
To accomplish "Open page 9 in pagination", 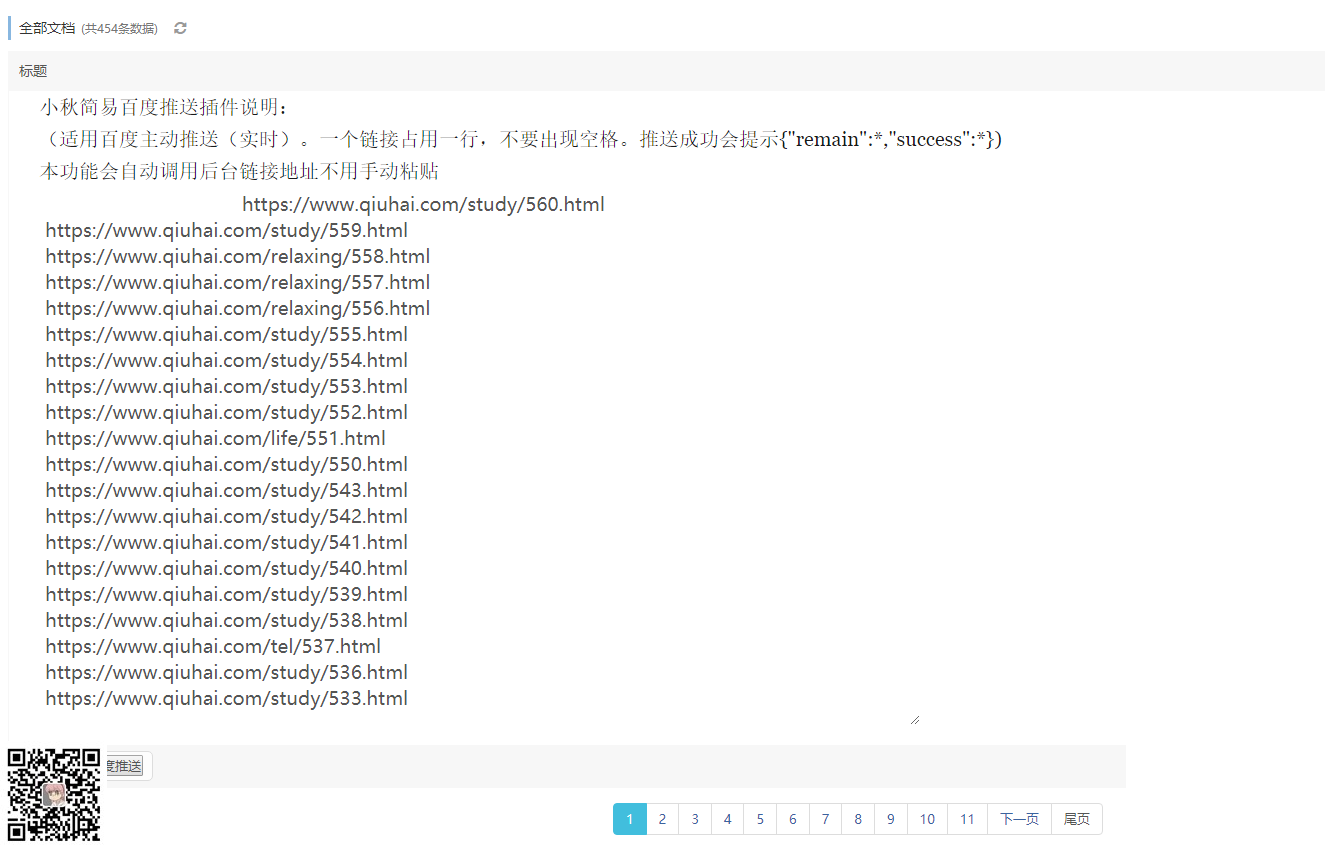I will (890, 819).
